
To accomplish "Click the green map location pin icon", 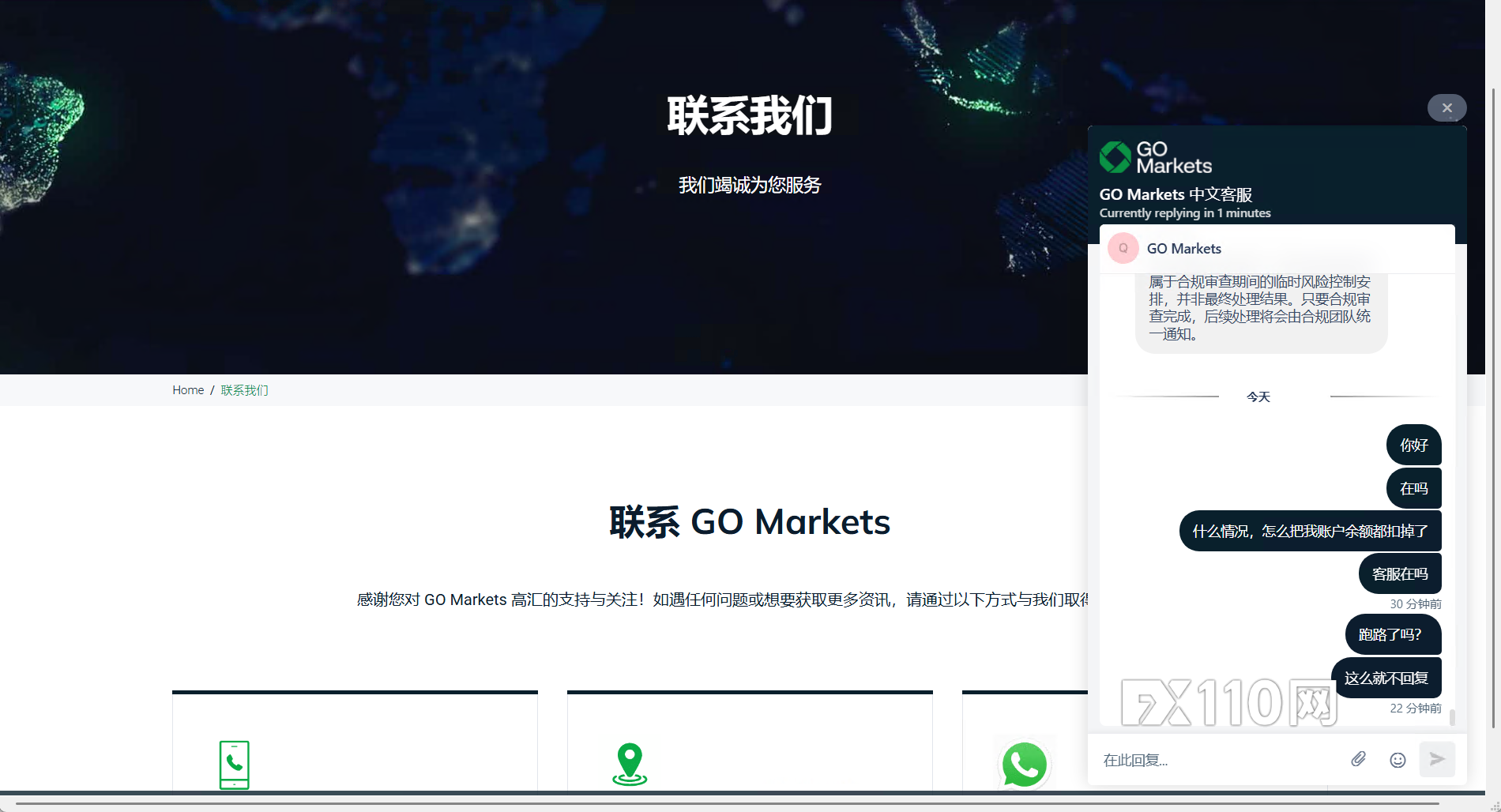I will pos(630,764).
